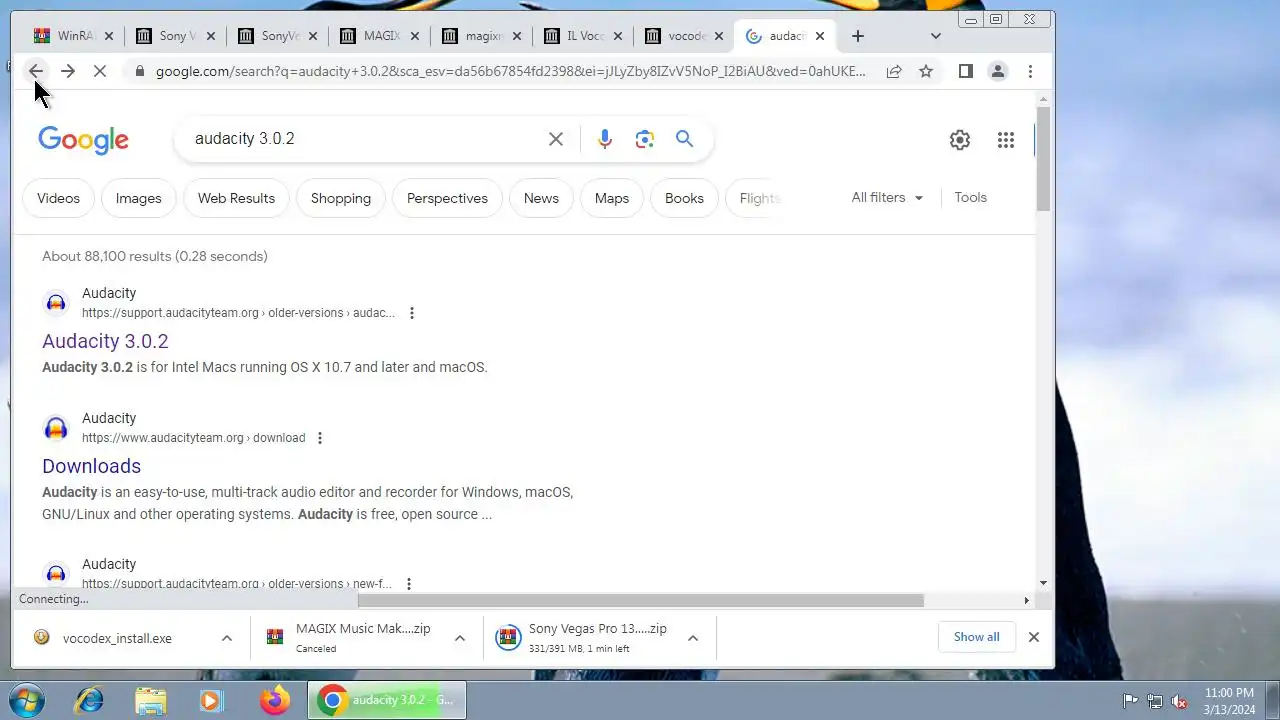Open Windows Explorer from taskbar
This screenshot has width=1280, height=720.
[x=150, y=700]
